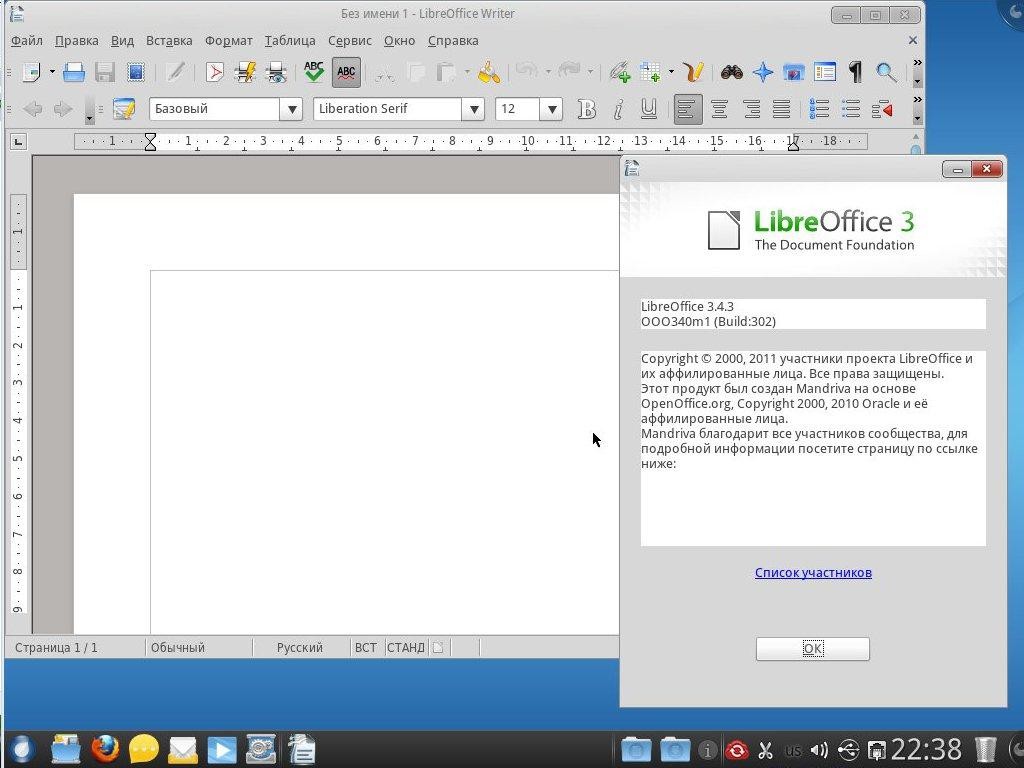The width and height of the screenshot is (1024, 768).
Task: Open the Правка menu
Action: [x=76, y=40]
